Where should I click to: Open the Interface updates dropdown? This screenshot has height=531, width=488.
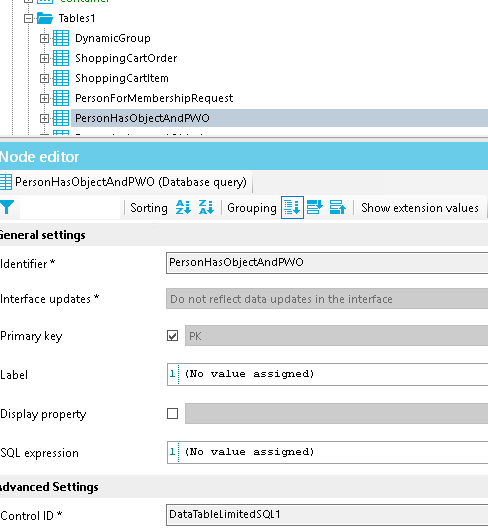pyautogui.click(x=327, y=299)
